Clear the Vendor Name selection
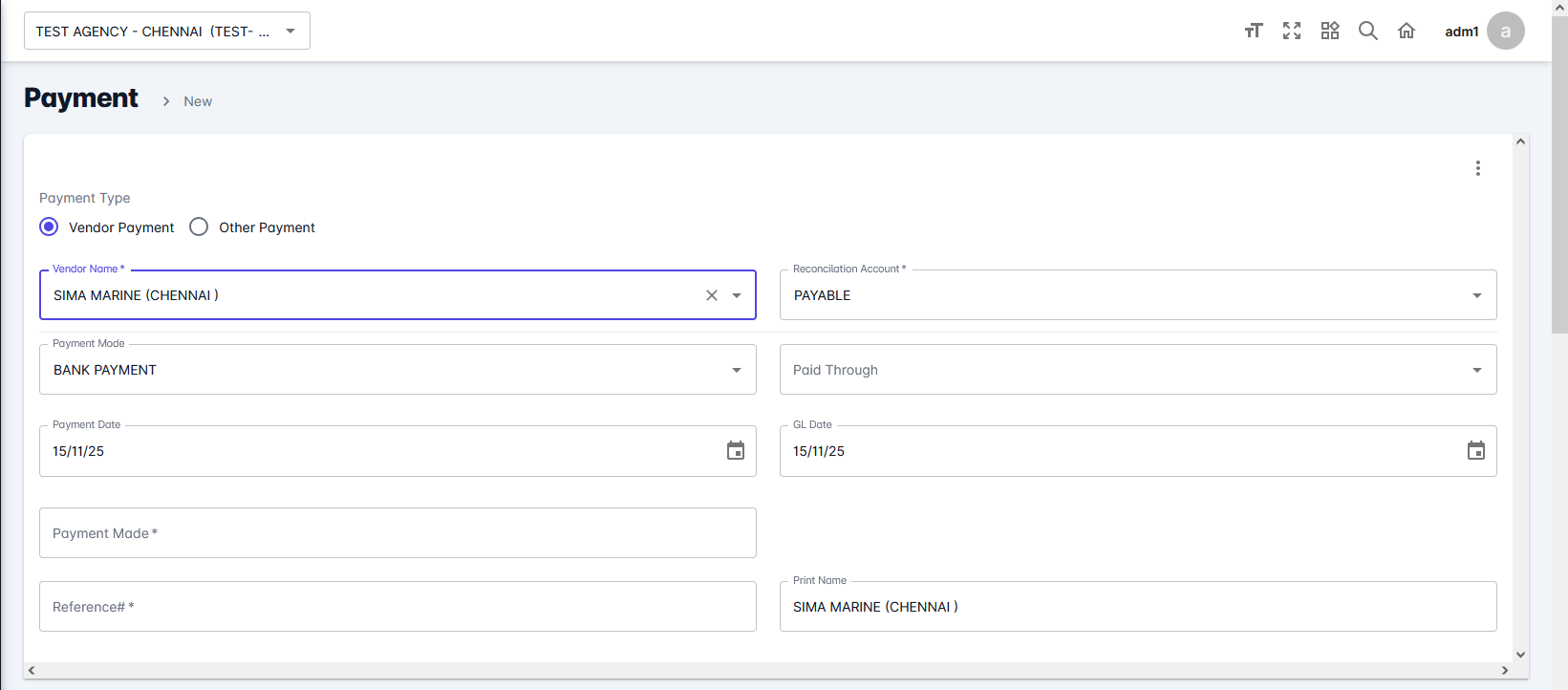The height and width of the screenshot is (690, 1568). pyautogui.click(x=712, y=295)
